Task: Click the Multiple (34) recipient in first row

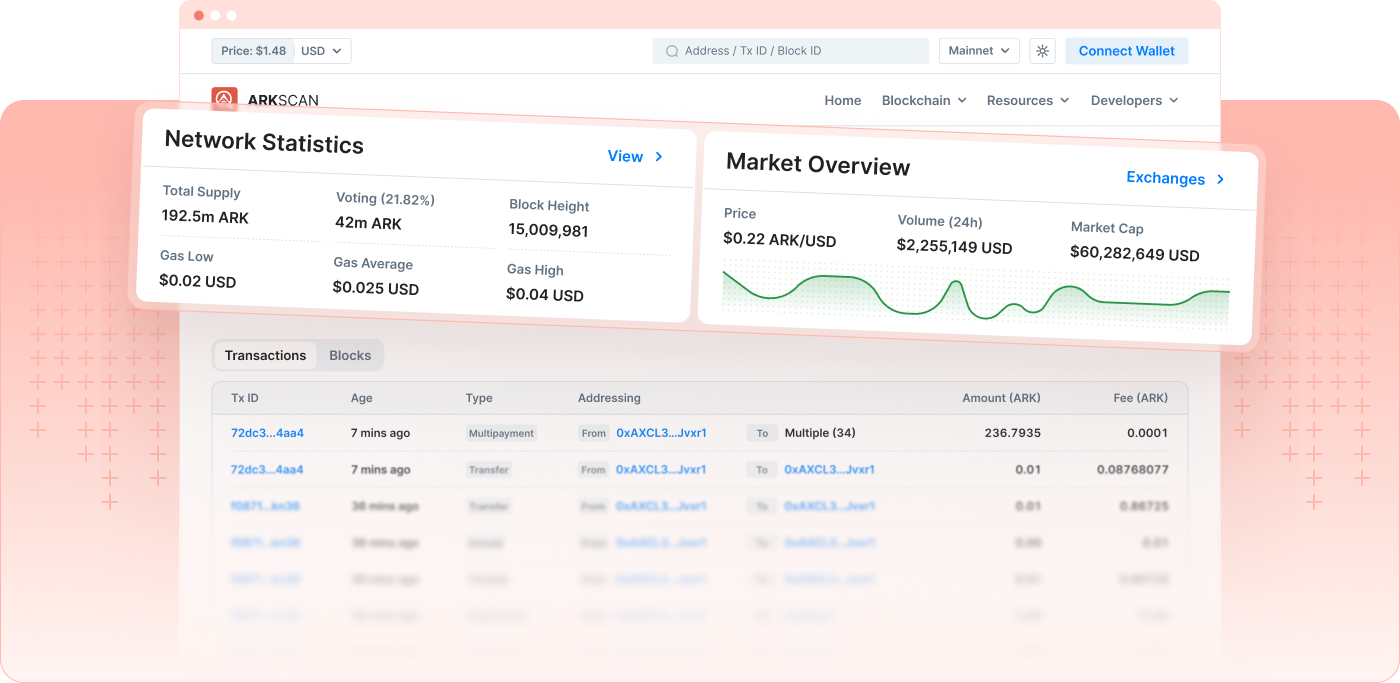Action: [x=819, y=433]
